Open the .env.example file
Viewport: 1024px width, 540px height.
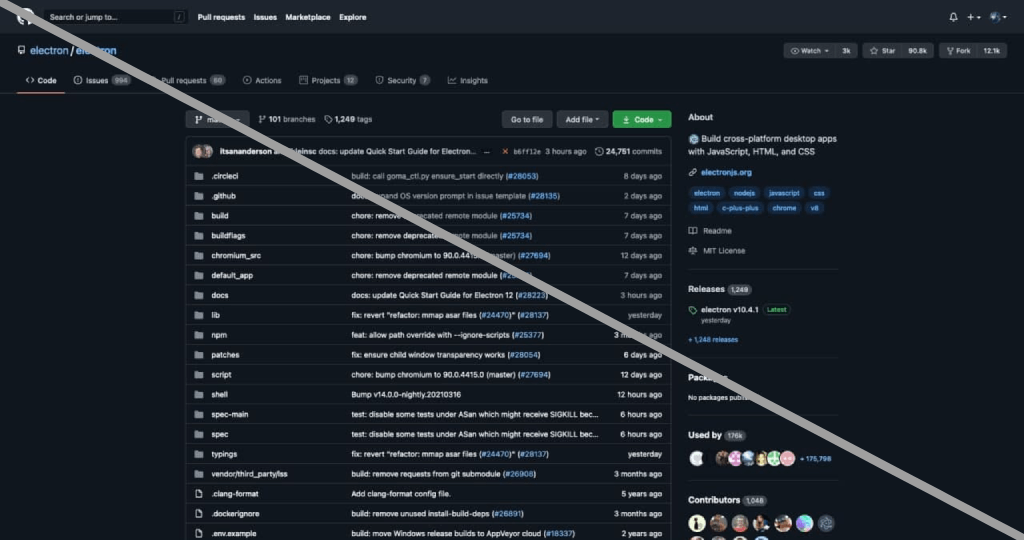click(x=234, y=533)
